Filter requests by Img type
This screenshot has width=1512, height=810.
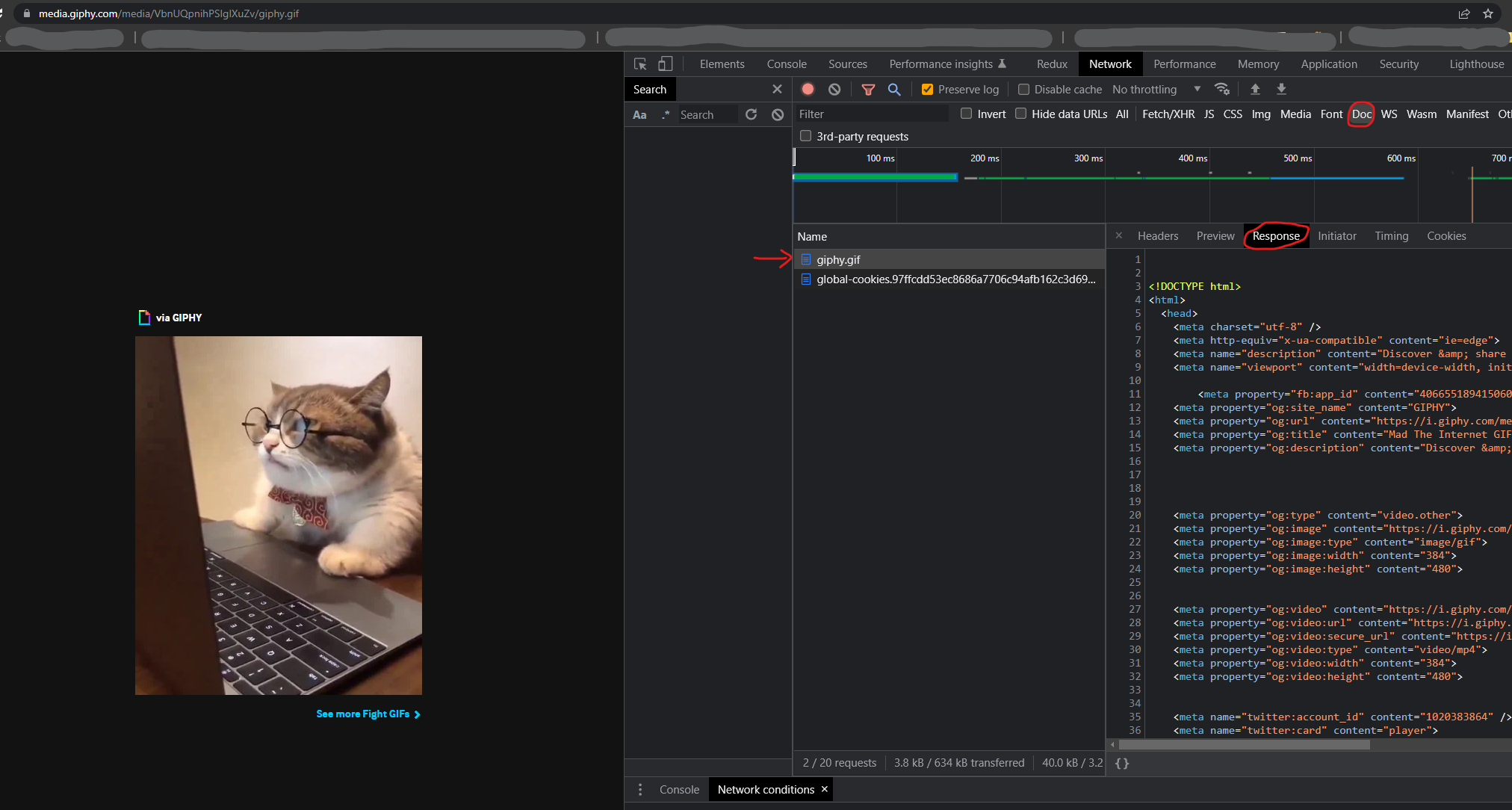pyautogui.click(x=1261, y=114)
